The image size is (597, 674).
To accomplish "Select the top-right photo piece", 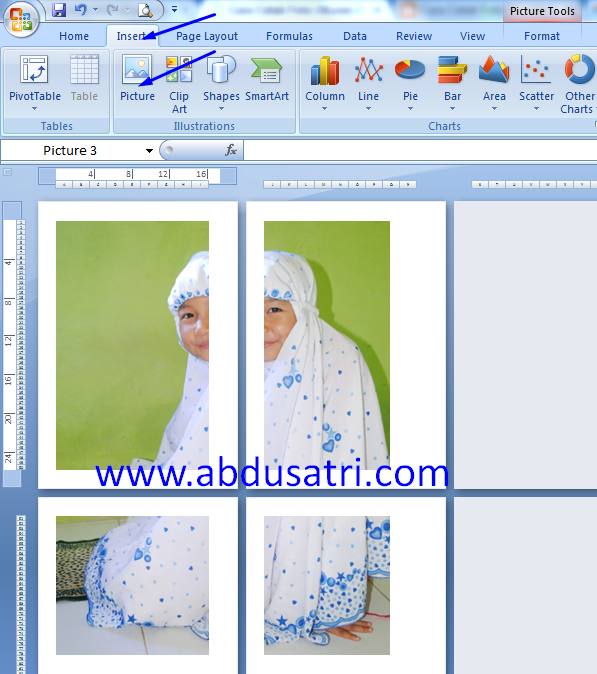I will point(327,345).
